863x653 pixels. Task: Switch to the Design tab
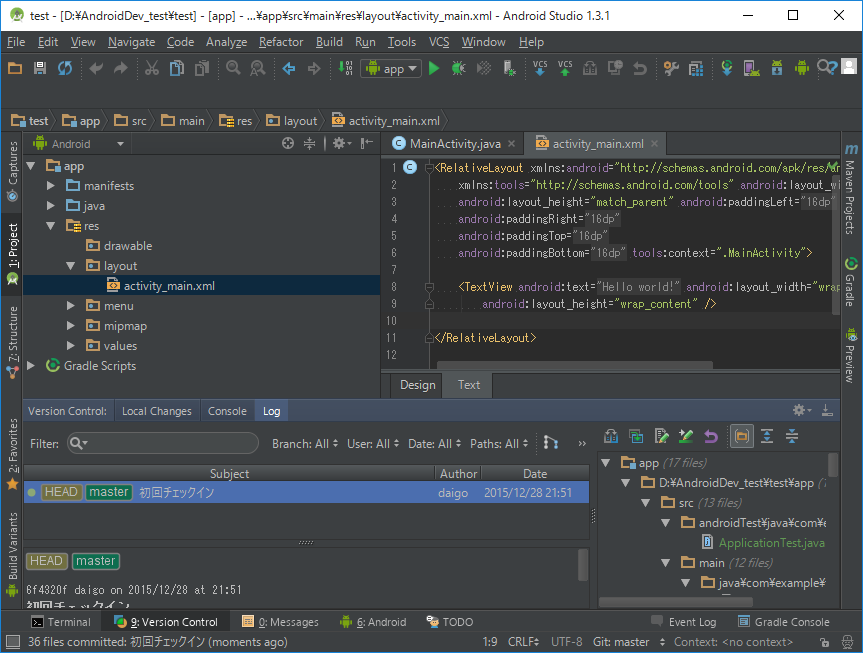coord(417,385)
